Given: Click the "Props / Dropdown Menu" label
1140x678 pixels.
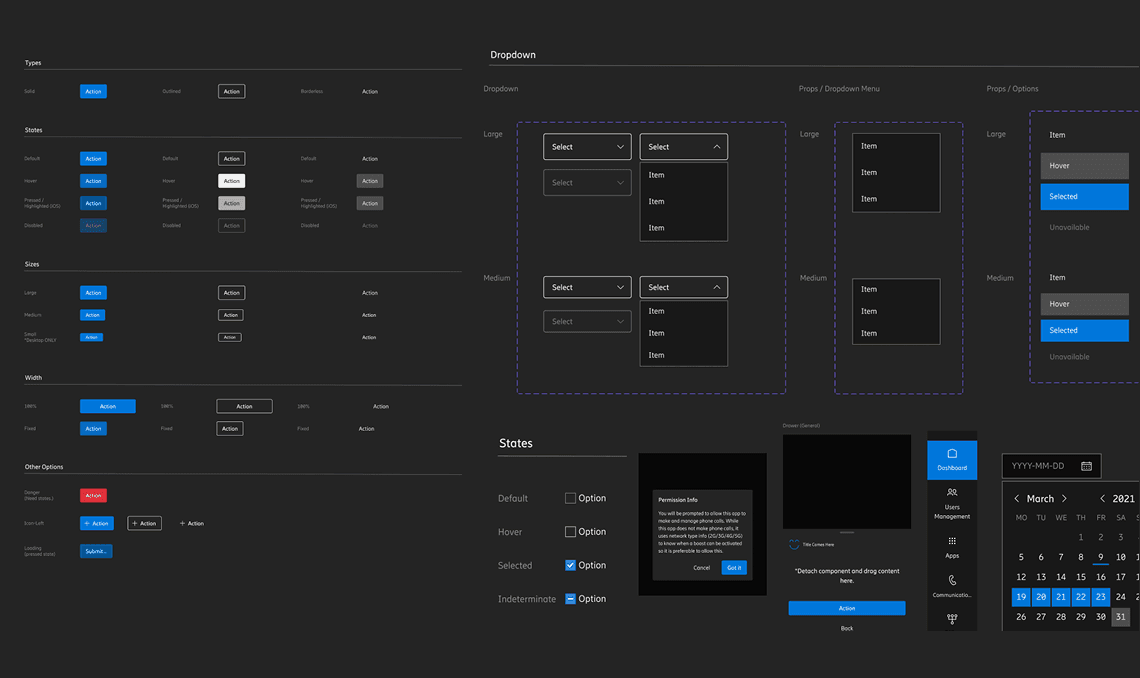Looking at the screenshot, I should click(839, 89).
